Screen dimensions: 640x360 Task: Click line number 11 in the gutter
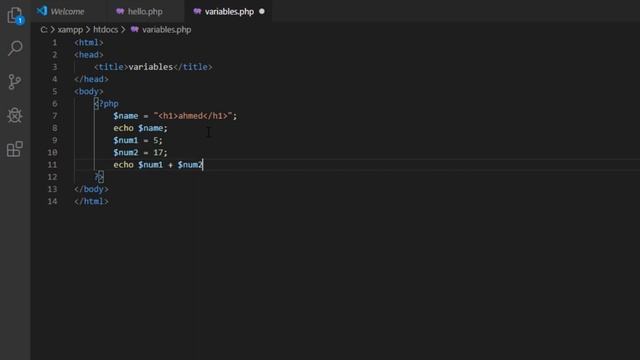point(52,165)
